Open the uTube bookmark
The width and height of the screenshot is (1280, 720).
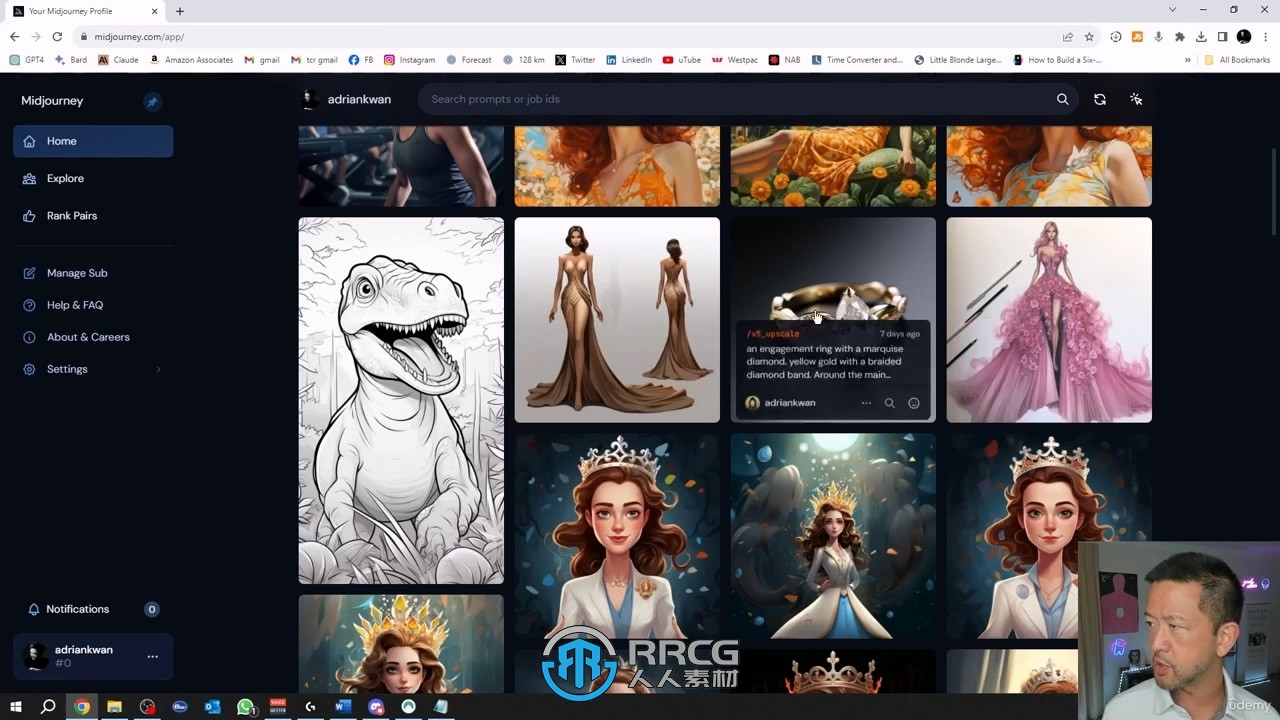(x=682, y=60)
